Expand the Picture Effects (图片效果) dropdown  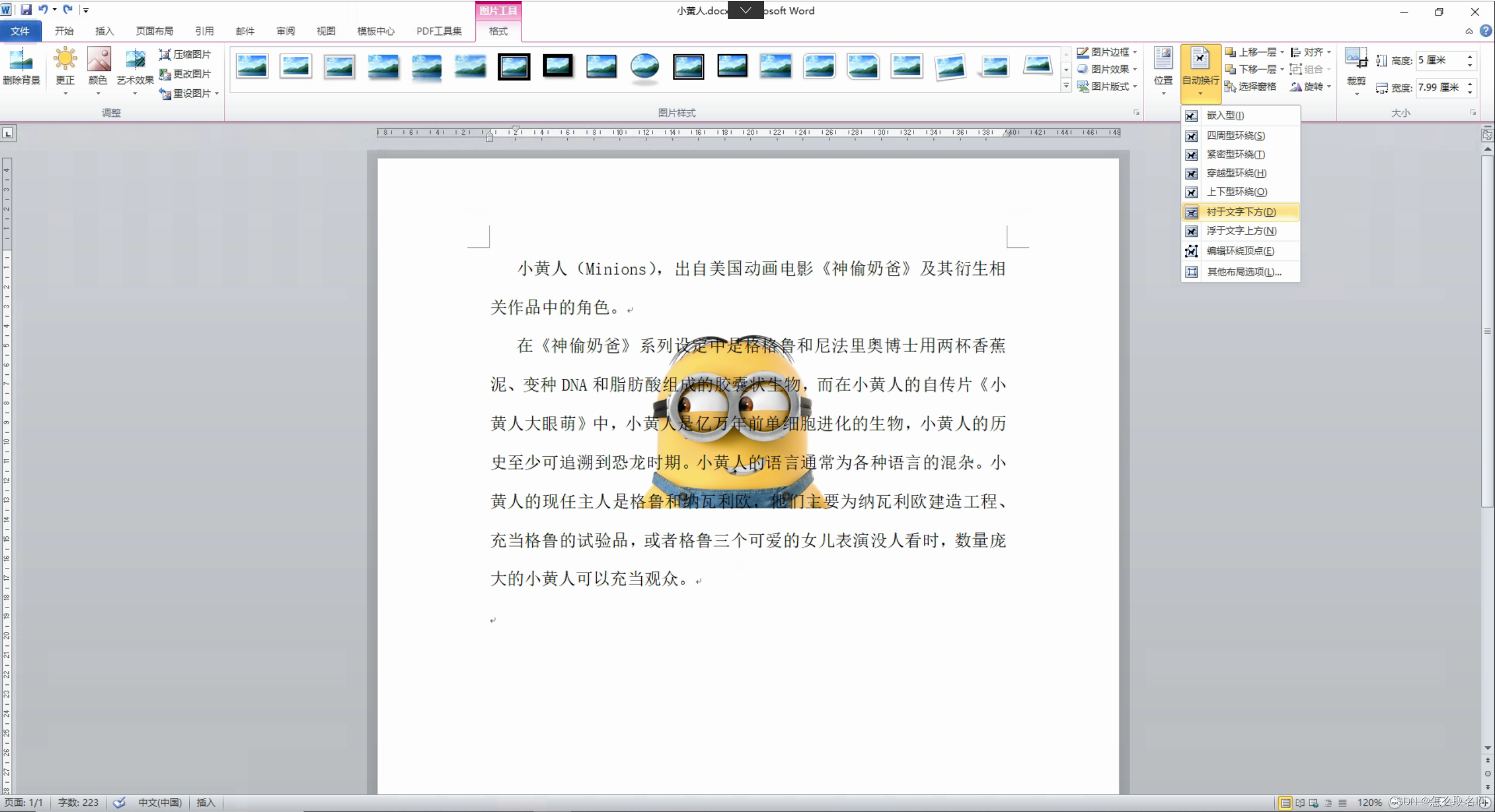[1108, 69]
